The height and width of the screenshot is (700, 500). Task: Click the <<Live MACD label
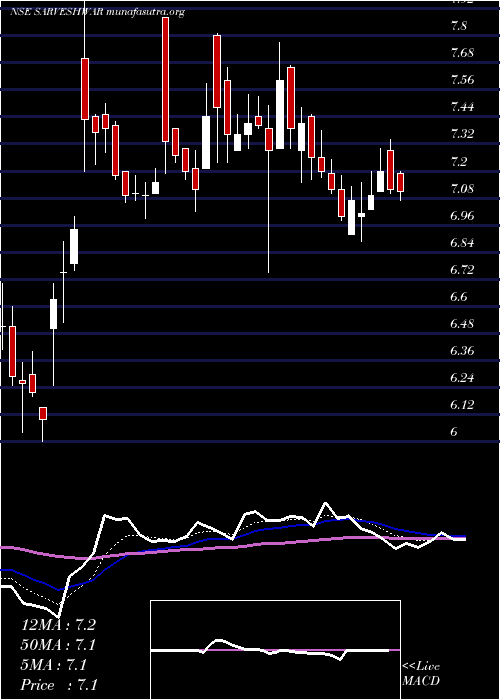pos(421,674)
